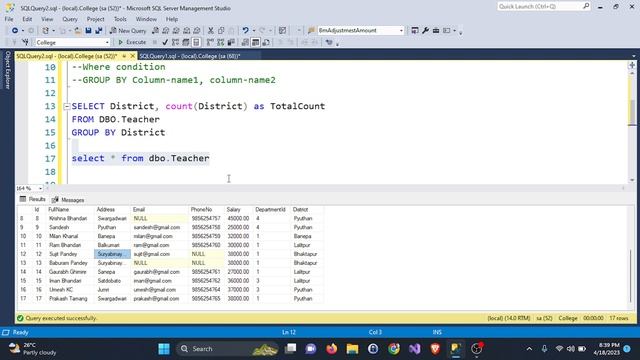This screenshot has height=360, width=640.
Task: Collapse the SELECT statement outline box
Action: pos(67,107)
